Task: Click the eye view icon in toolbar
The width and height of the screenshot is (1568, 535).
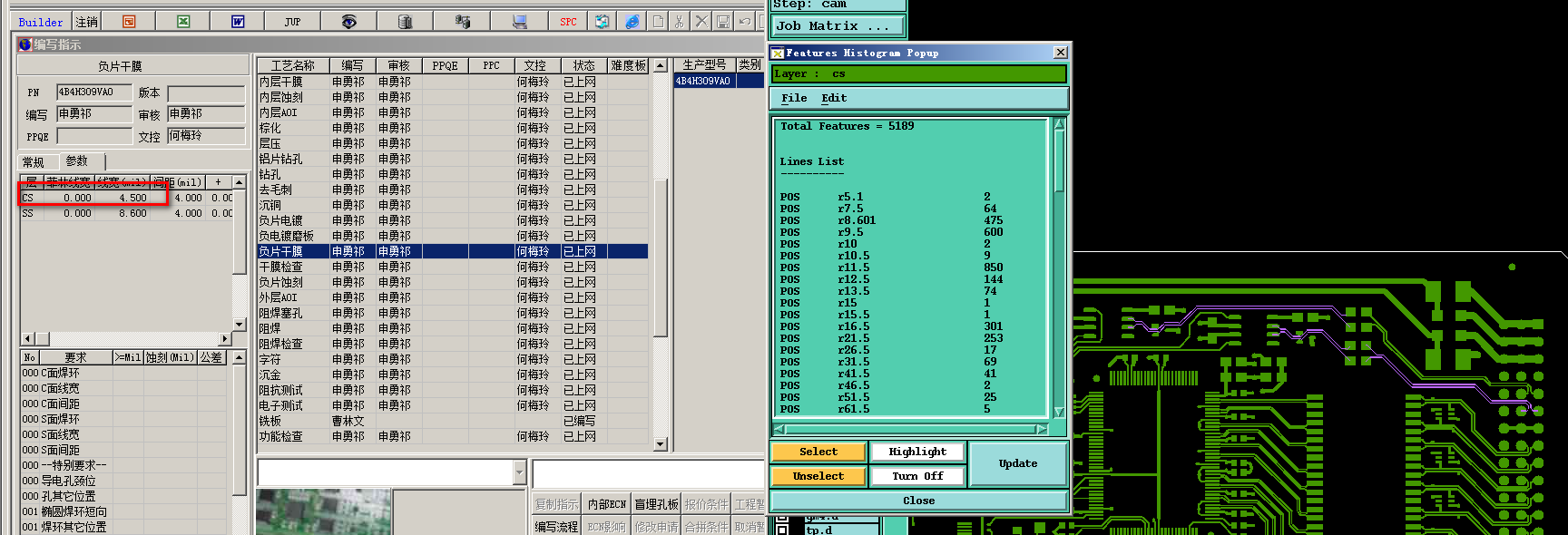Action: coord(348,21)
